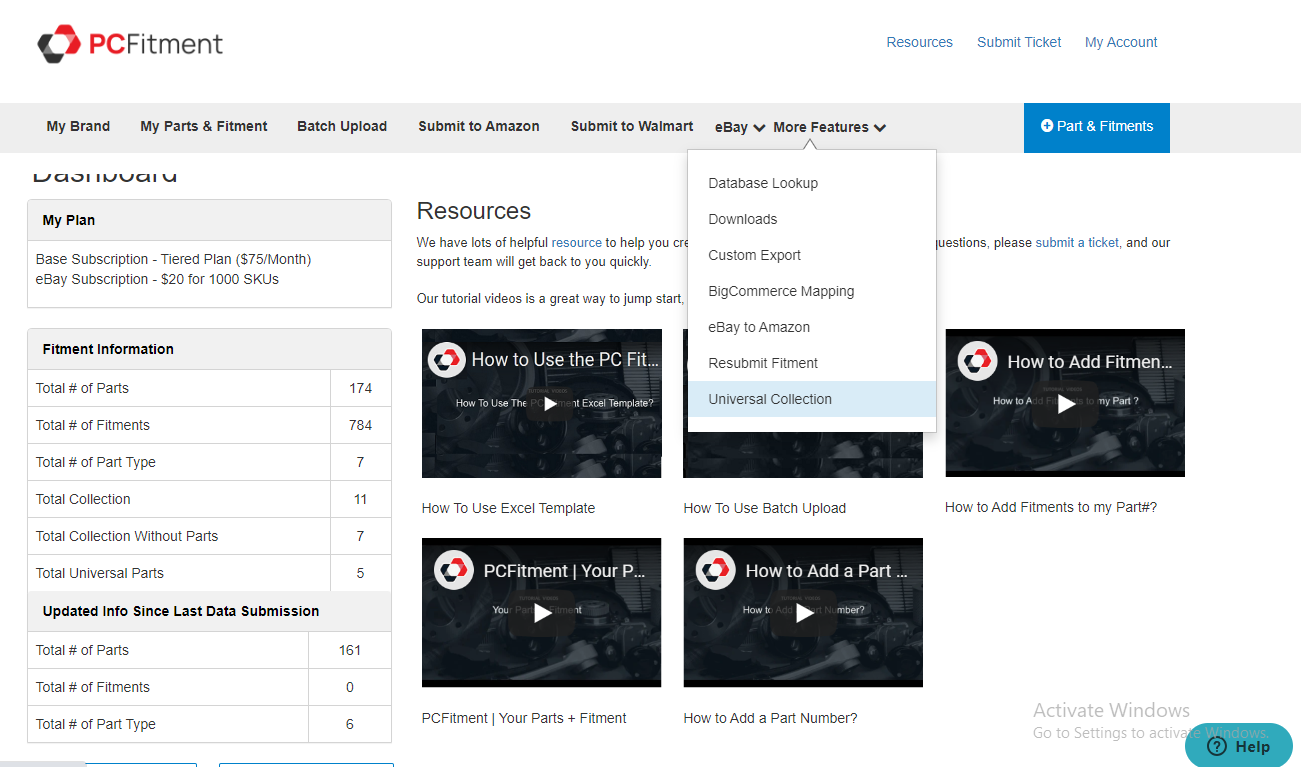Open My Account link

tap(1121, 42)
